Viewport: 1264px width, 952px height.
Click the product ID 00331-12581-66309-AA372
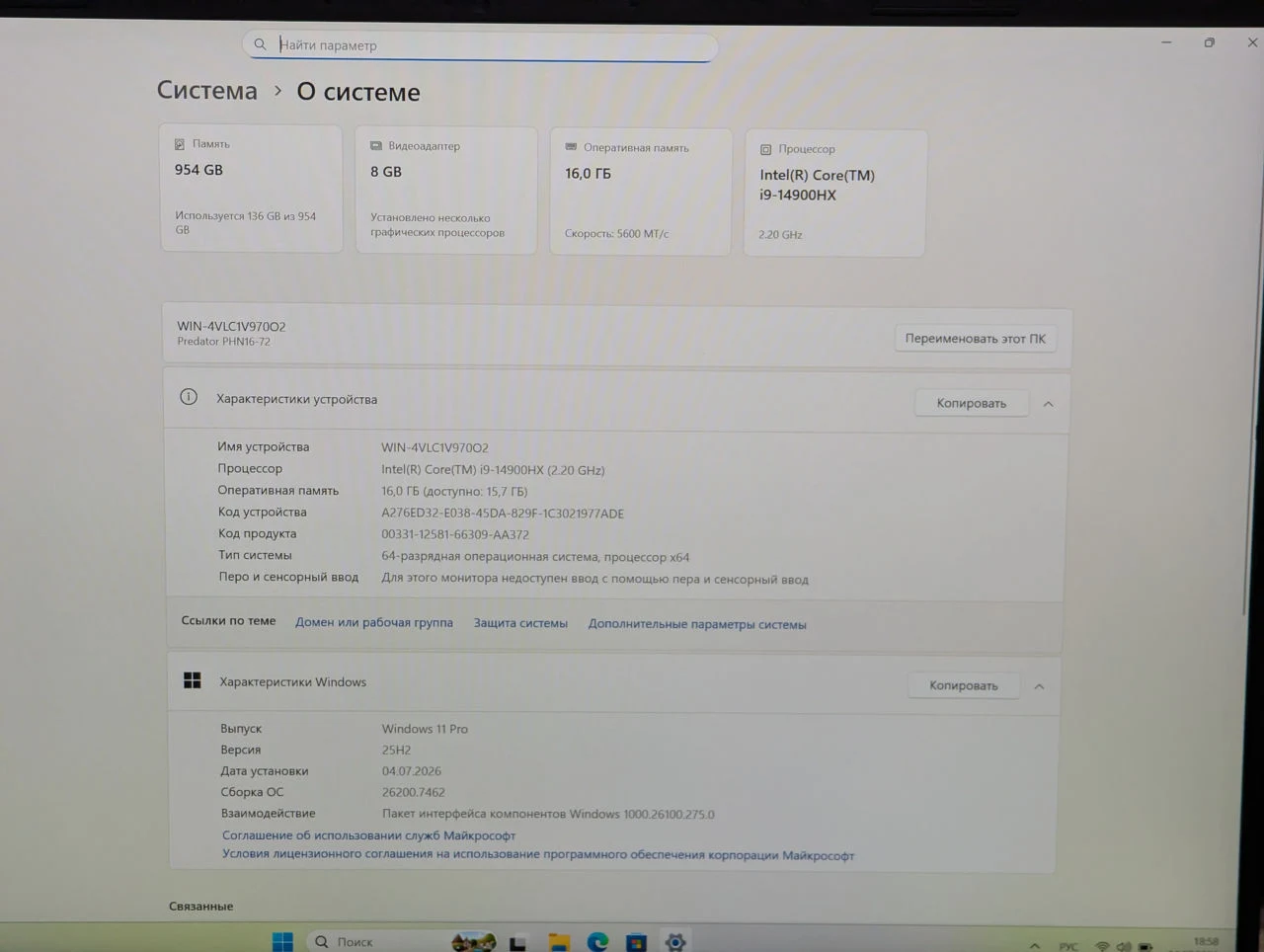click(455, 534)
